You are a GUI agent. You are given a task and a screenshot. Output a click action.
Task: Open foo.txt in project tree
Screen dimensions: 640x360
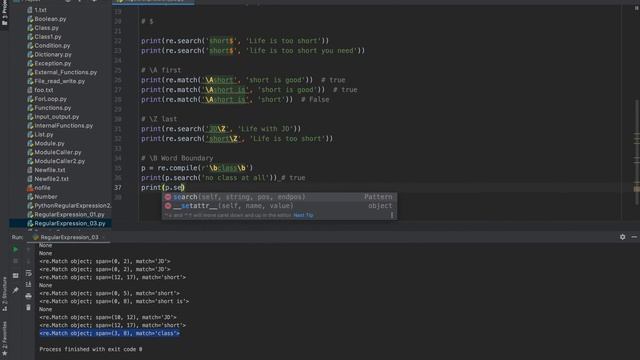click(44, 90)
